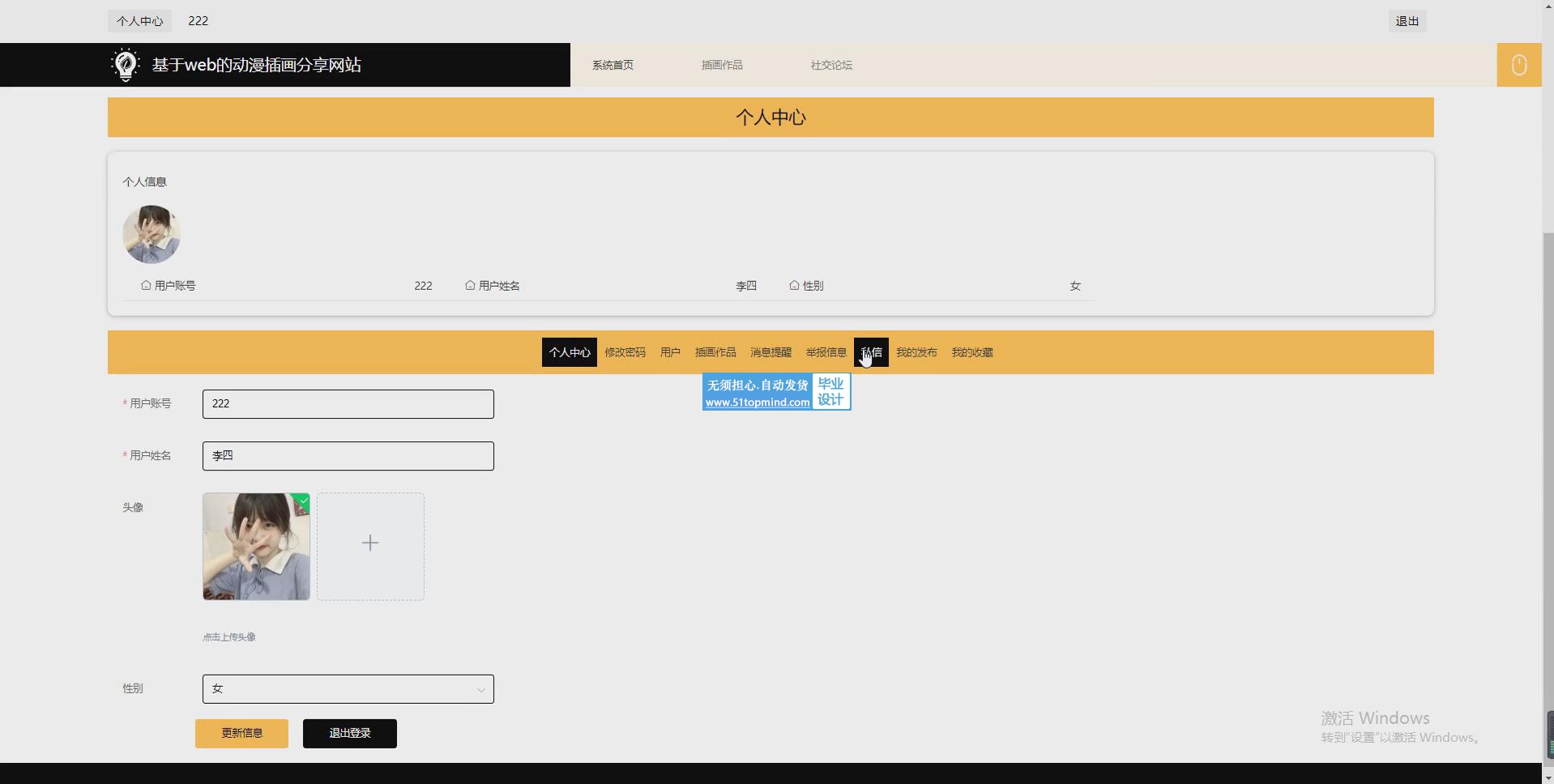Click the 退出 button at top right
Screen dimensions: 1554x784
click(x=1407, y=21)
